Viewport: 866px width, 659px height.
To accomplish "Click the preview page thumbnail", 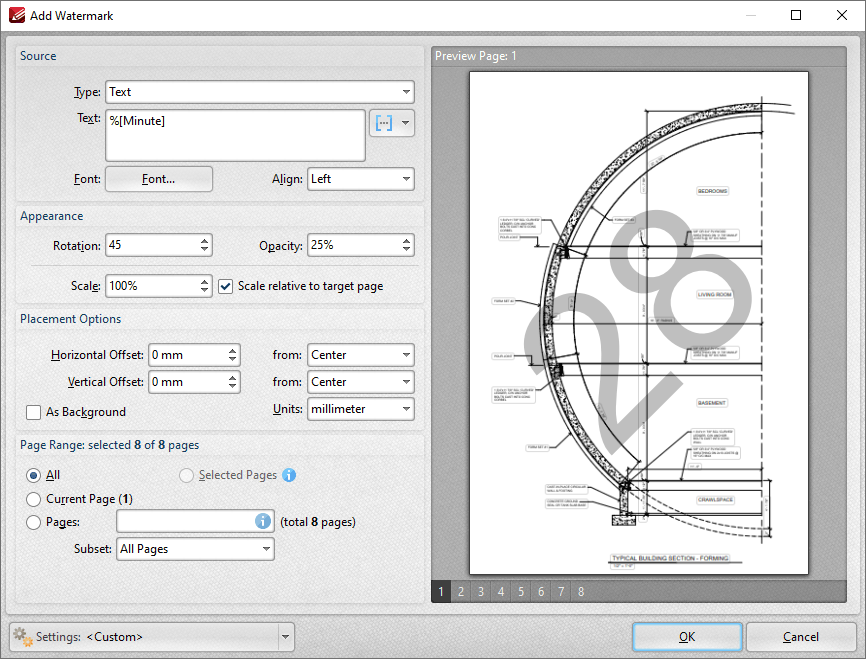I will coord(639,323).
